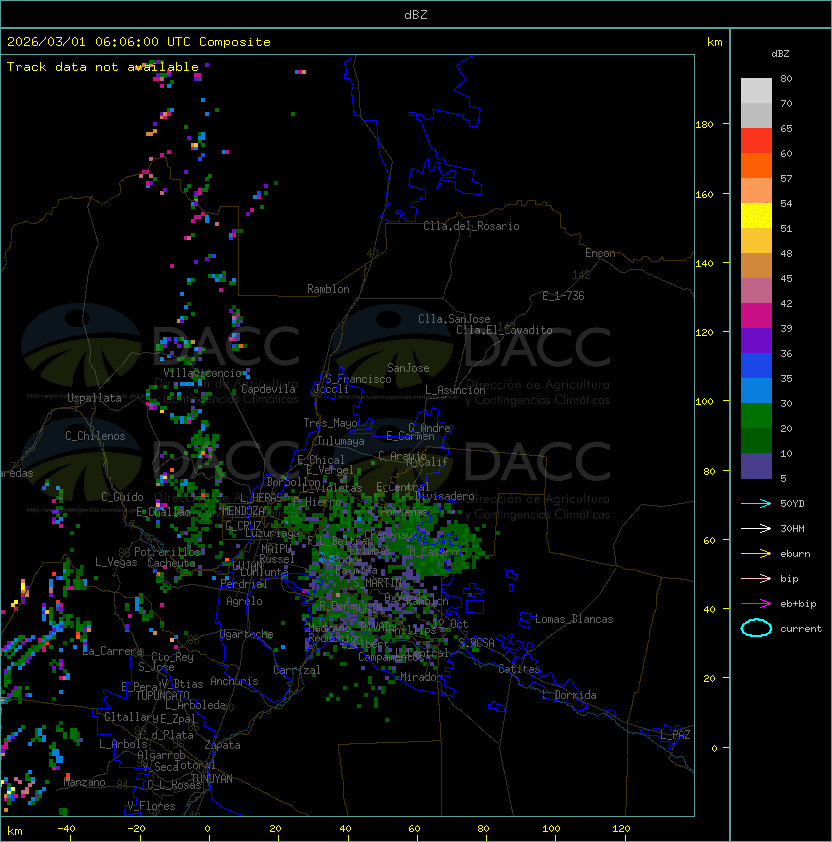Click the 'eb+bip' legend label
Screen dimensions: 832x842
(x=798, y=604)
